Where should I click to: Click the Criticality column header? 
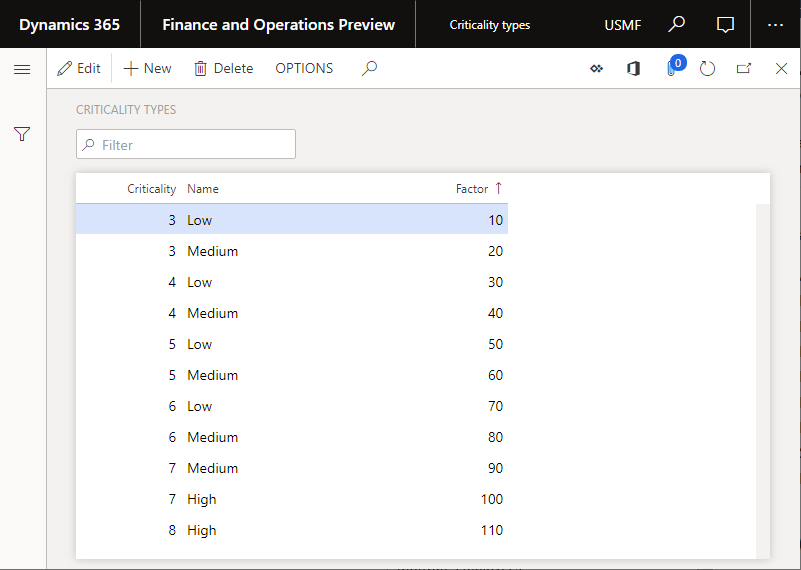tap(151, 189)
